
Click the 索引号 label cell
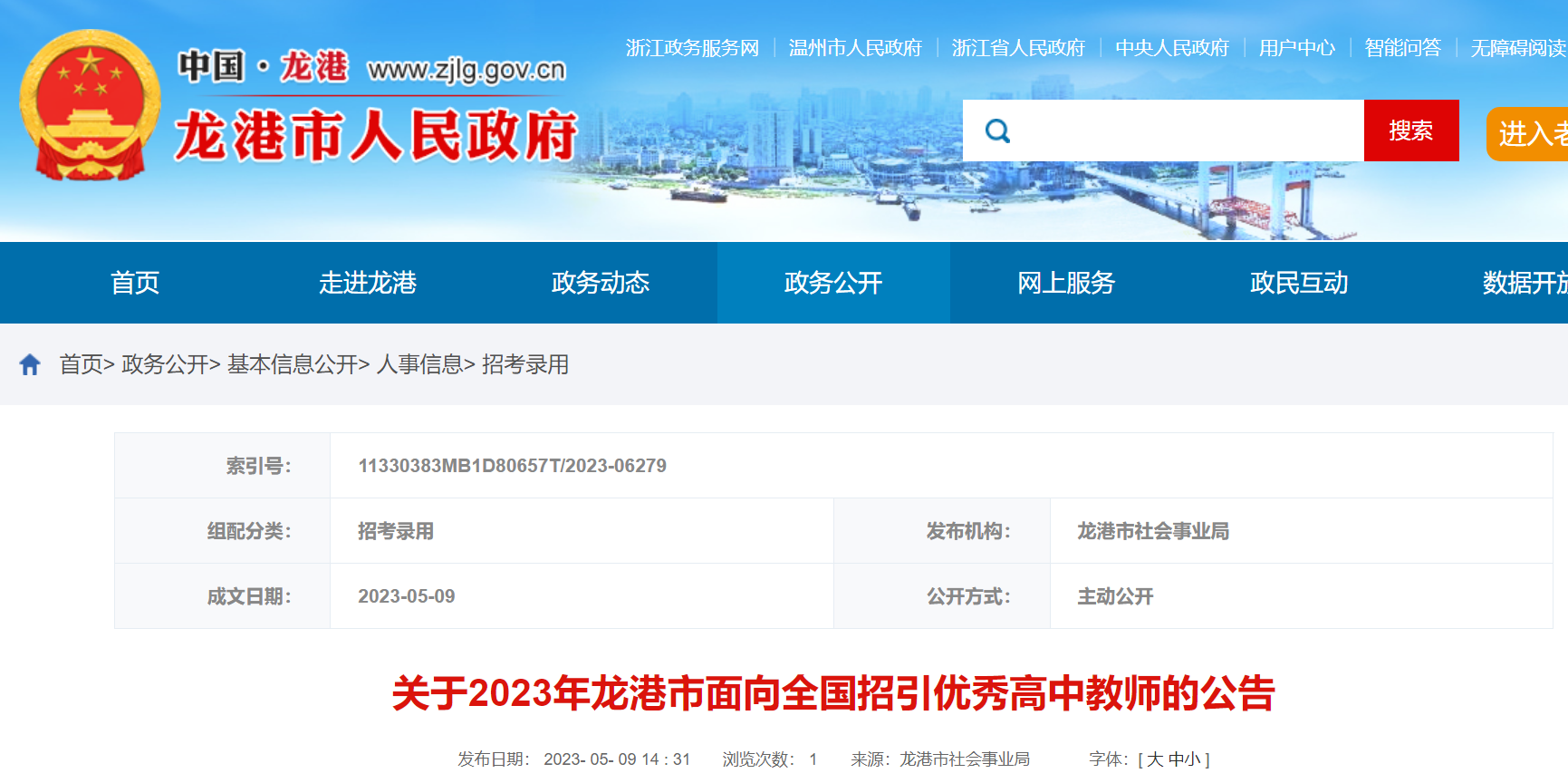click(x=222, y=466)
